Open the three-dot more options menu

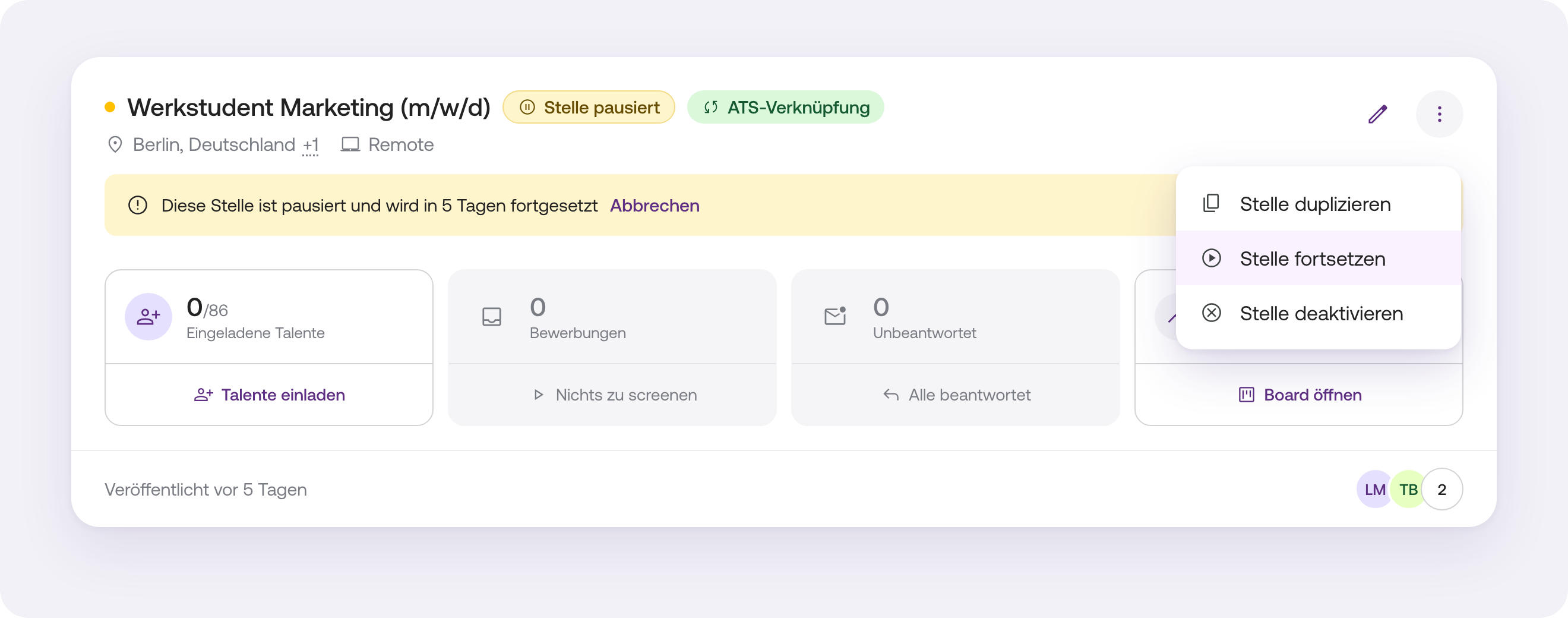point(1439,114)
